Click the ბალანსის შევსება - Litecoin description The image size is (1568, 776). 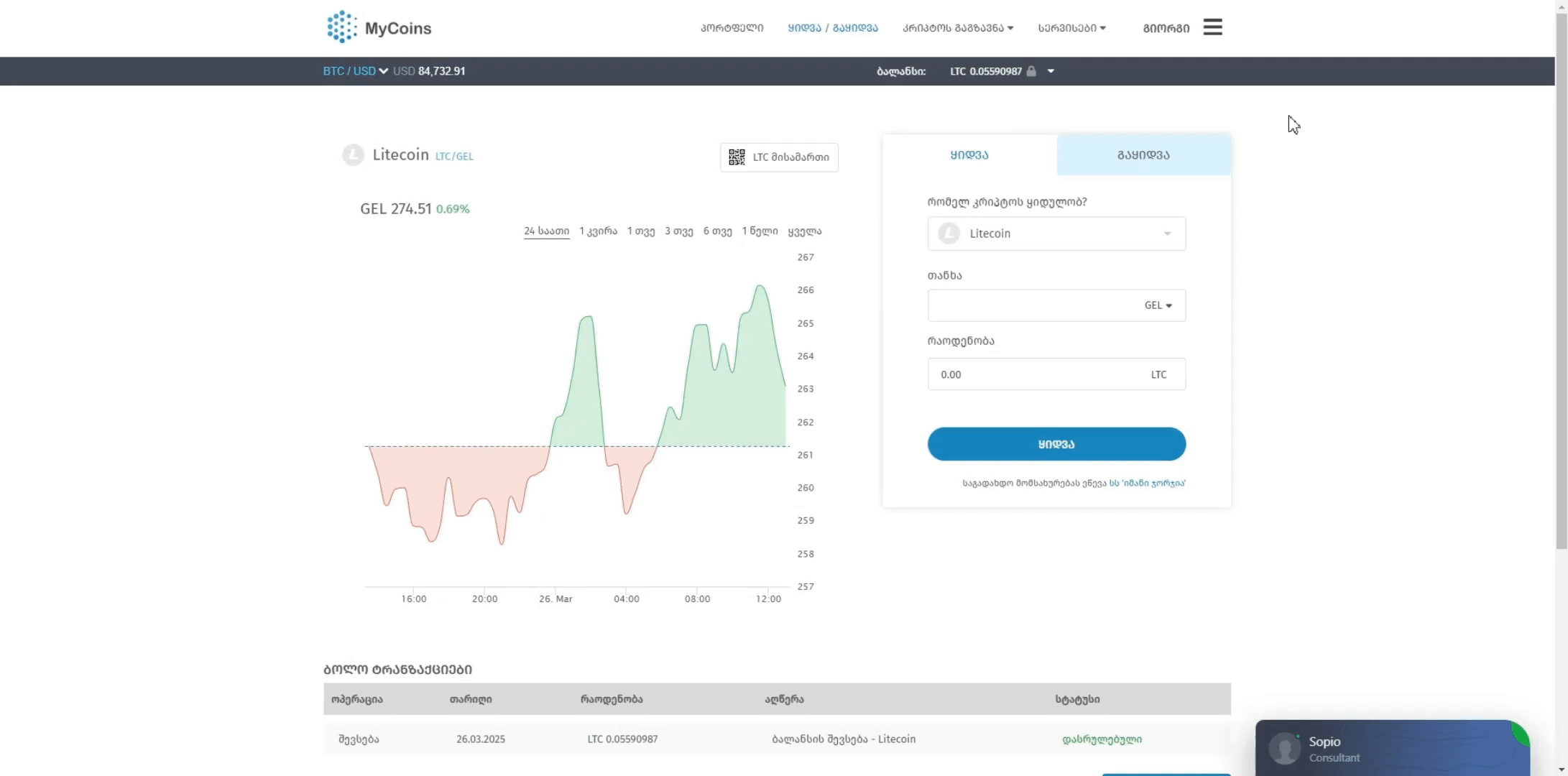[x=844, y=739]
